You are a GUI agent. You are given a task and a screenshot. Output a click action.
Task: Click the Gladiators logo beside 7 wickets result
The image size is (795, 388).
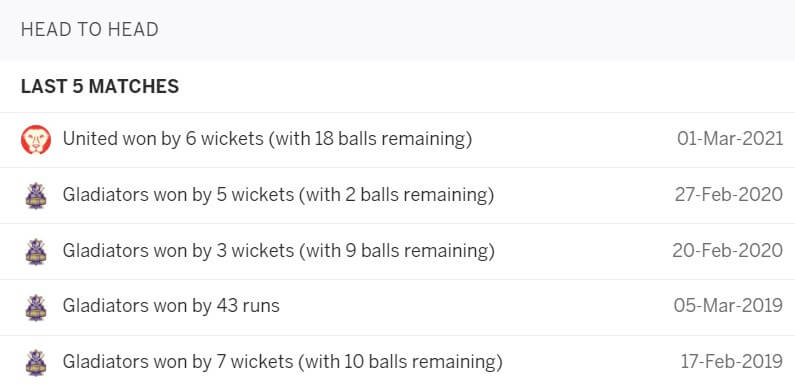[x=35, y=363]
